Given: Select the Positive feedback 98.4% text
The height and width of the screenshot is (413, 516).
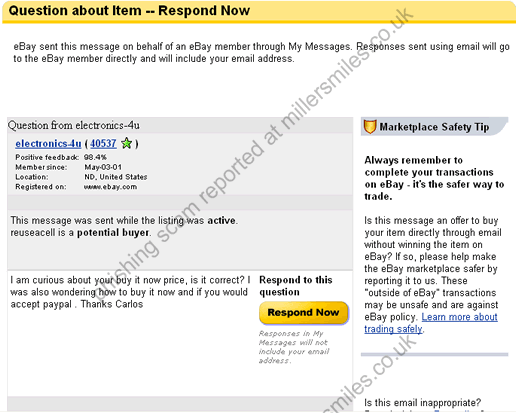Looking at the screenshot, I should pyautogui.click(x=61, y=157).
